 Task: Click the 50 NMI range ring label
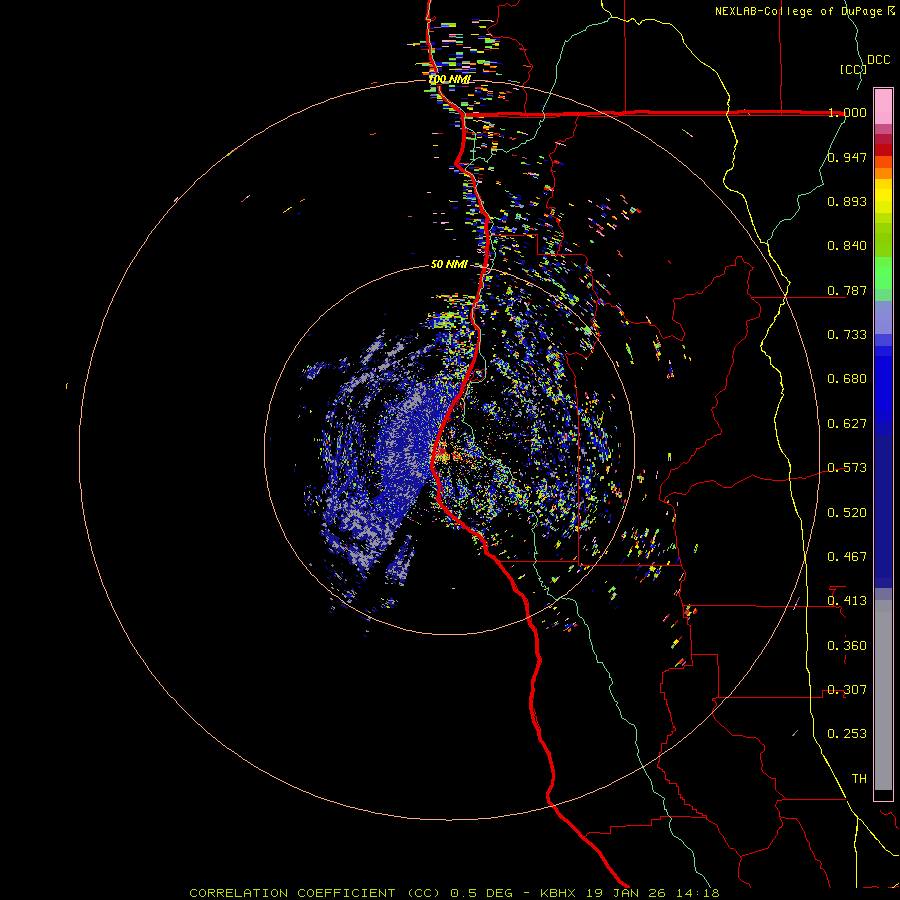coord(449,264)
